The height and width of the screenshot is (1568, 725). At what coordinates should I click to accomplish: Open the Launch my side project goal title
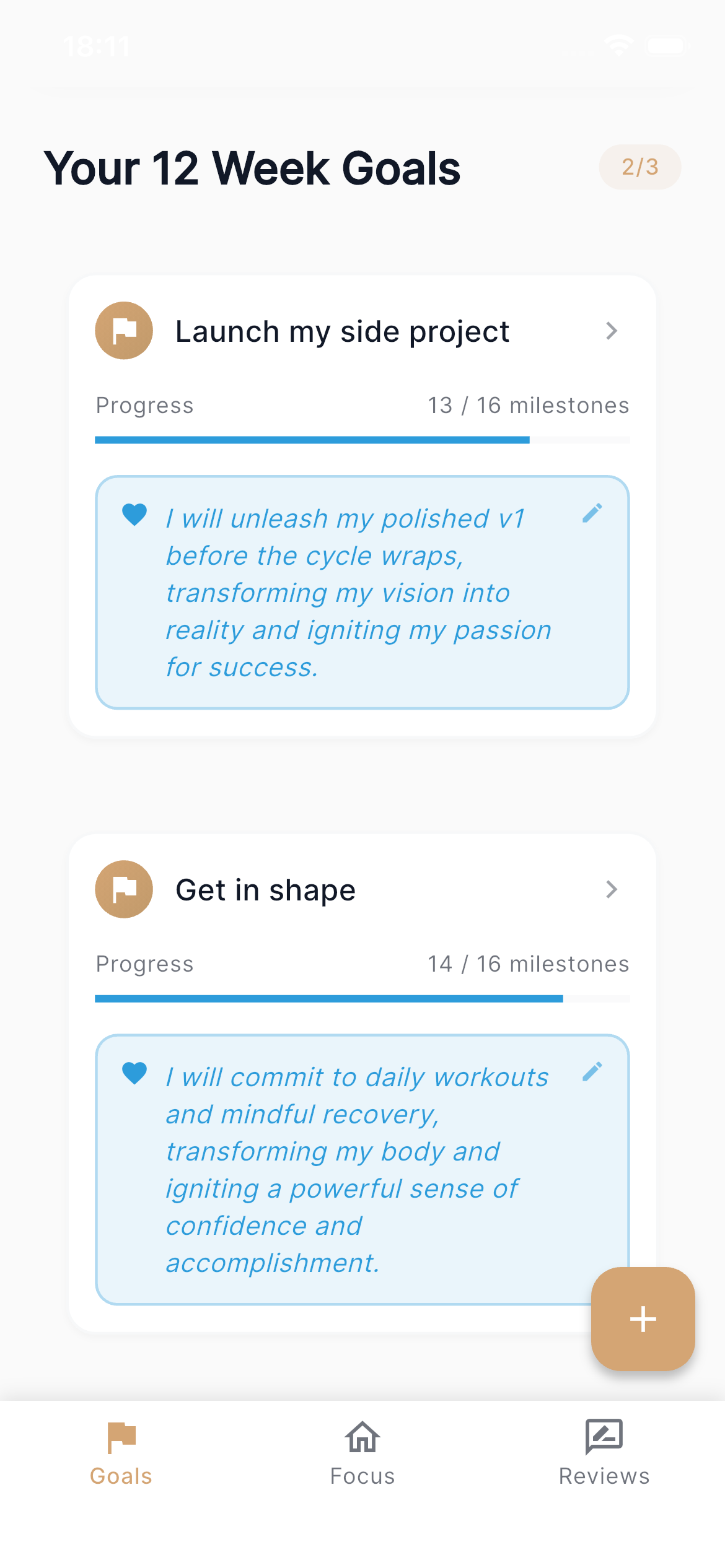point(341,330)
